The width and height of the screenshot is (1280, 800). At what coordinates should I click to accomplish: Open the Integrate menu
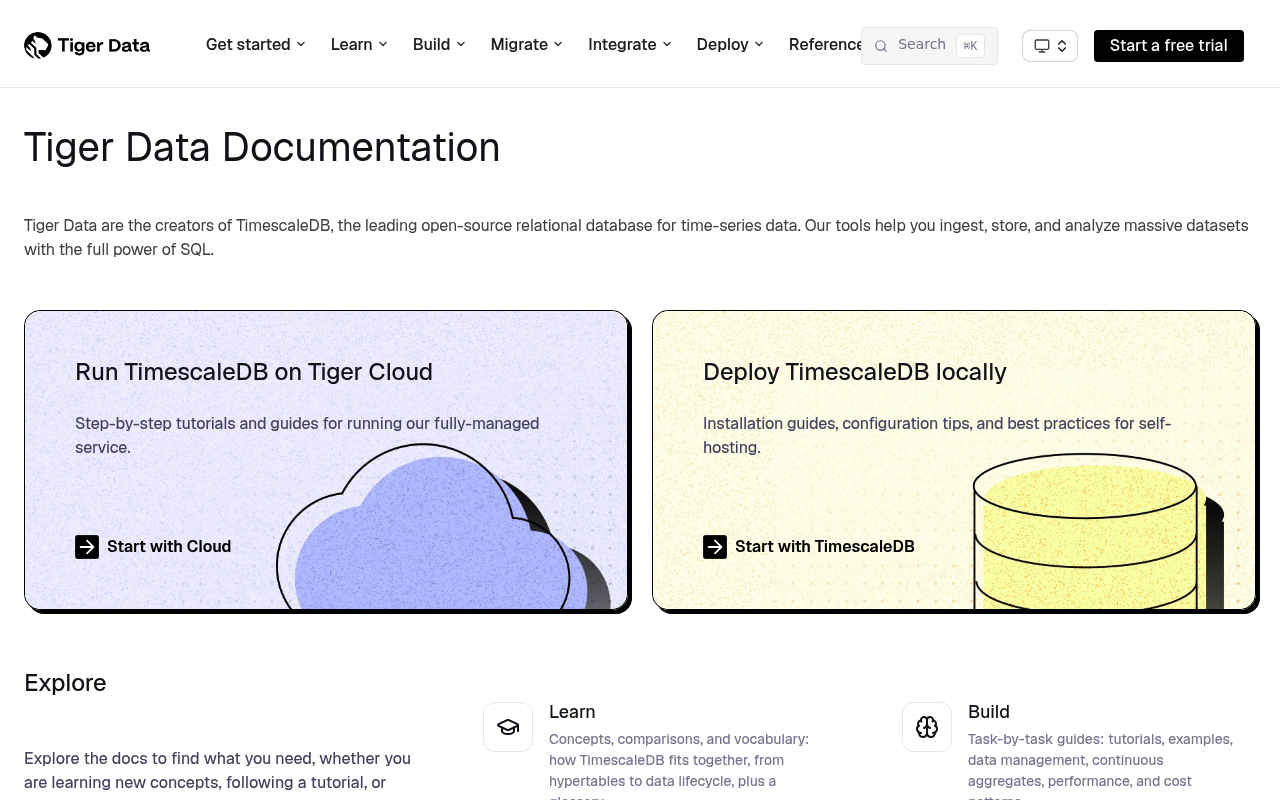630,45
